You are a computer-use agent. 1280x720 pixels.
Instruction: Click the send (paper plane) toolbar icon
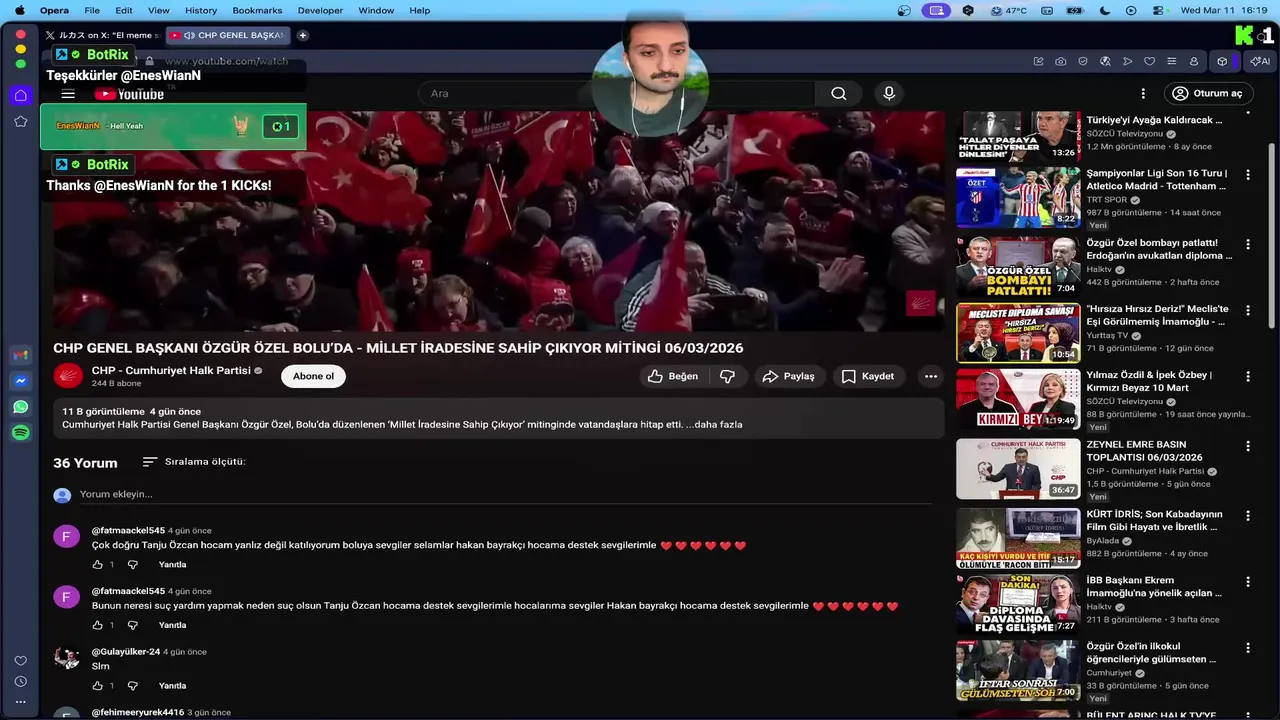click(1127, 61)
